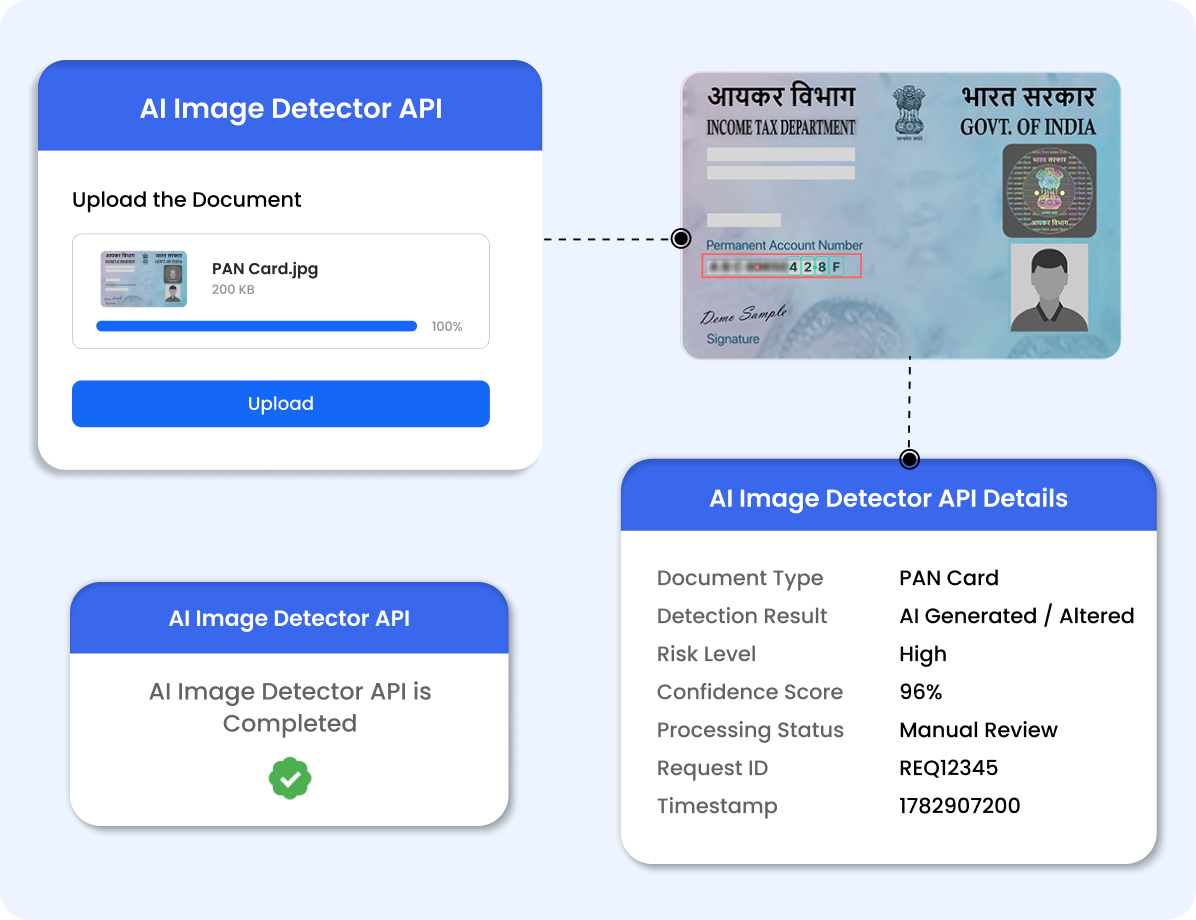Click the upload progress bar

pos(256,327)
